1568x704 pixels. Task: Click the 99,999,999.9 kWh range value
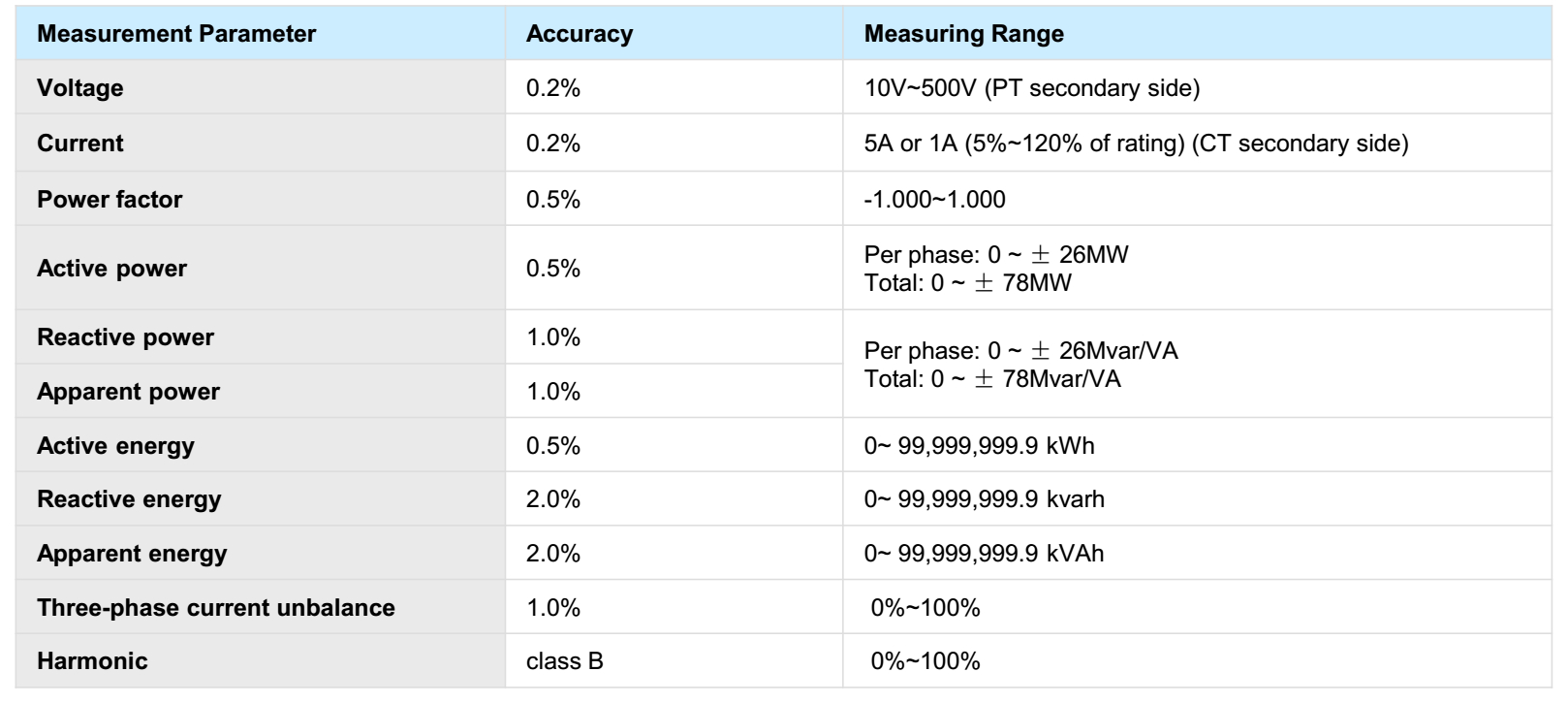[x=979, y=446]
